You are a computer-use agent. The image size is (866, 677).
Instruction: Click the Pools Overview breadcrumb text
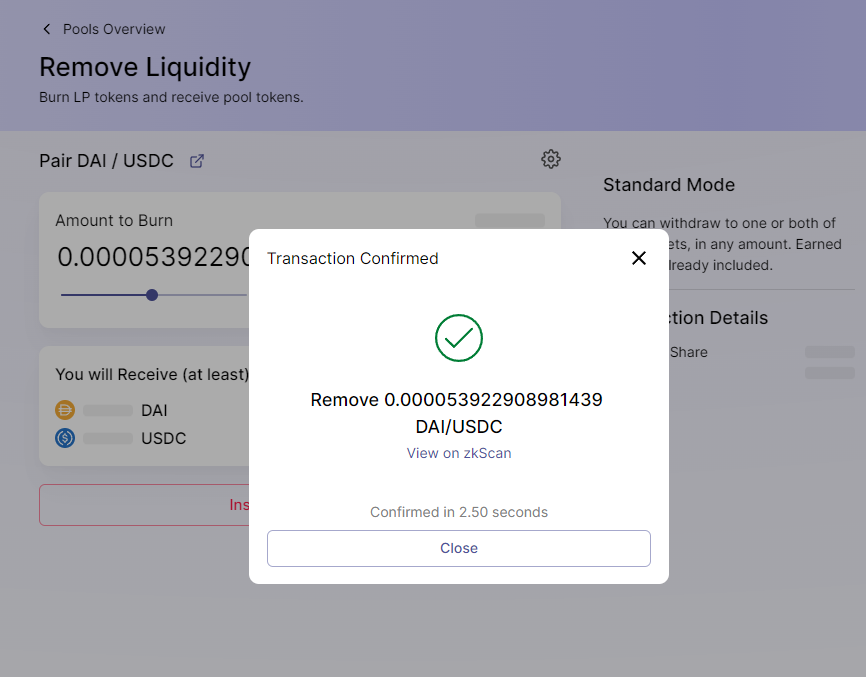[x=114, y=29]
